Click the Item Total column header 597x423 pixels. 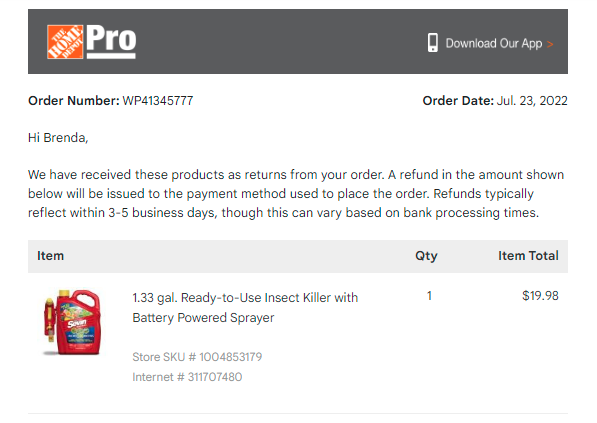pos(528,256)
